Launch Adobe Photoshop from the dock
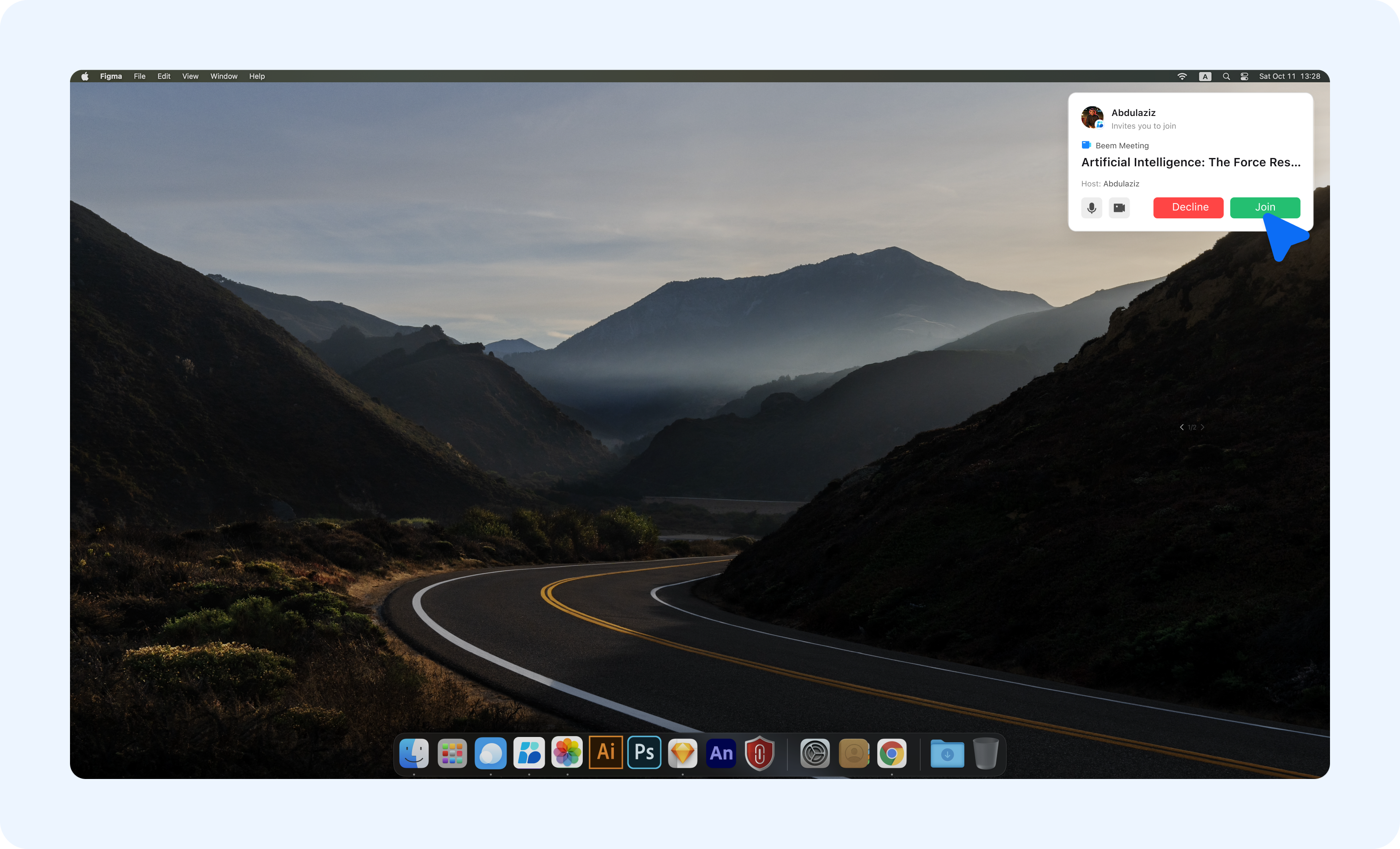The width and height of the screenshot is (1400, 849). tap(644, 752)
